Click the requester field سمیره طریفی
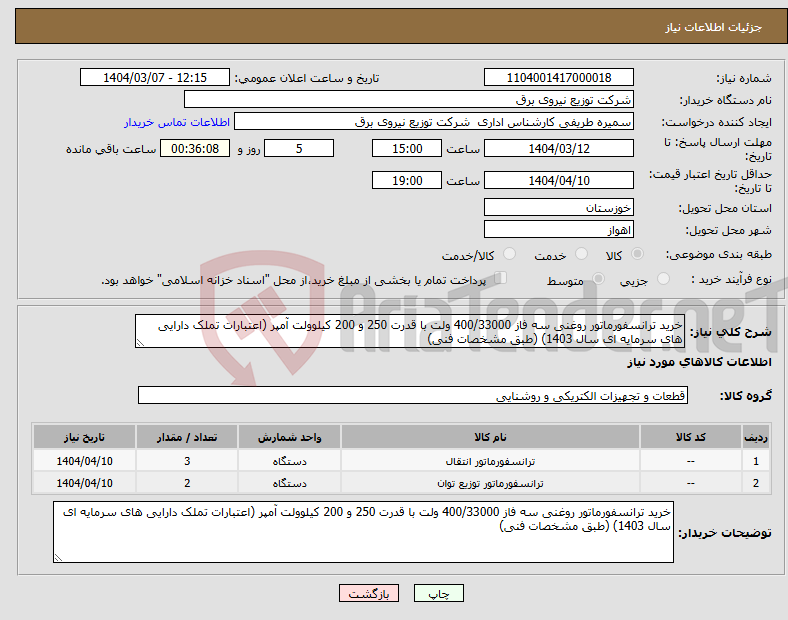This screenshot has width=788, height=620. [434, 122]
